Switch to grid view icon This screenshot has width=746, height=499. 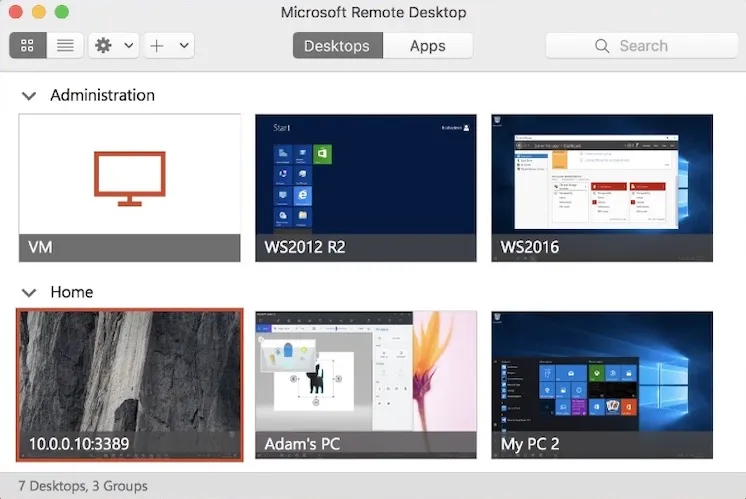coord(28,46)
